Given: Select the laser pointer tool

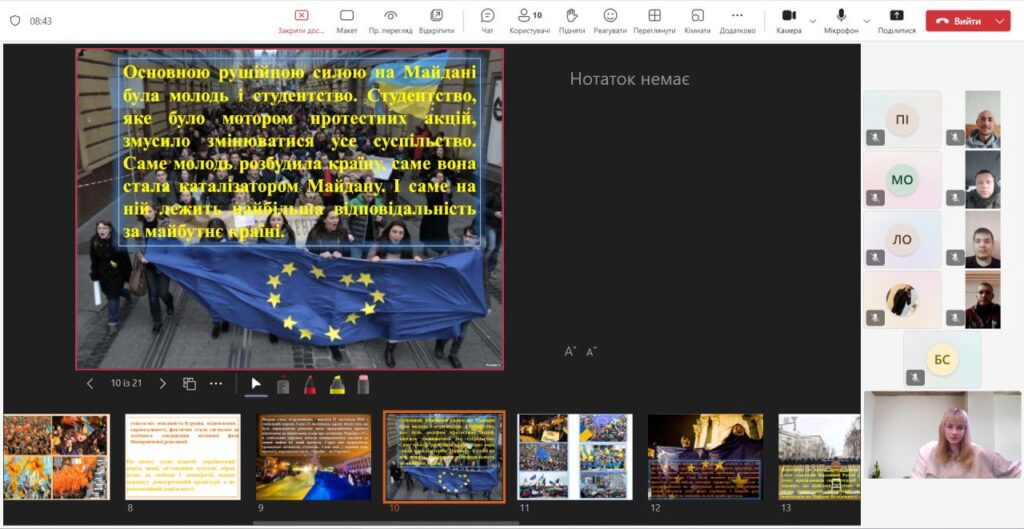Looking at the screenshot, I should [283, 384].
